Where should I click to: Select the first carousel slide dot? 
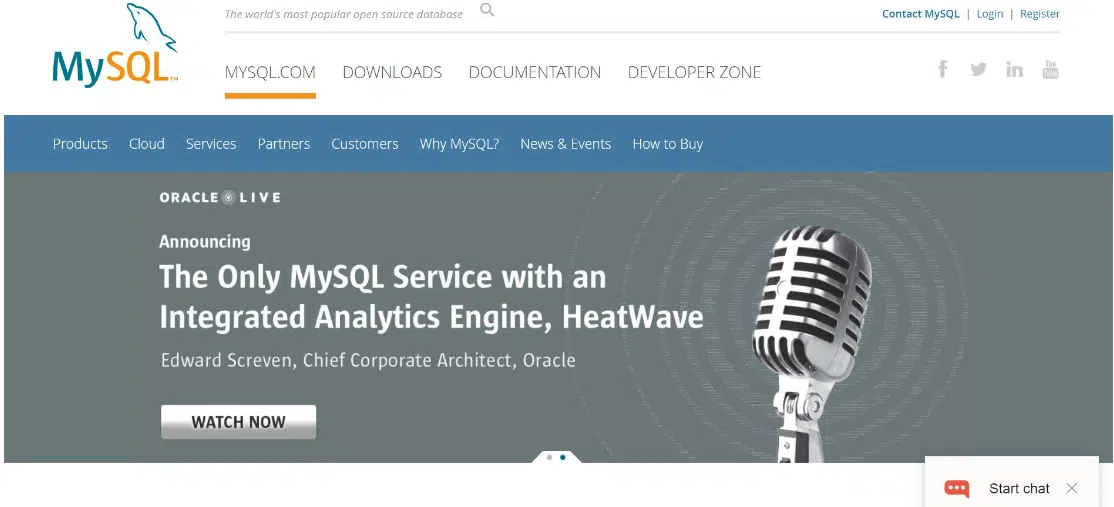coord(549,457)
